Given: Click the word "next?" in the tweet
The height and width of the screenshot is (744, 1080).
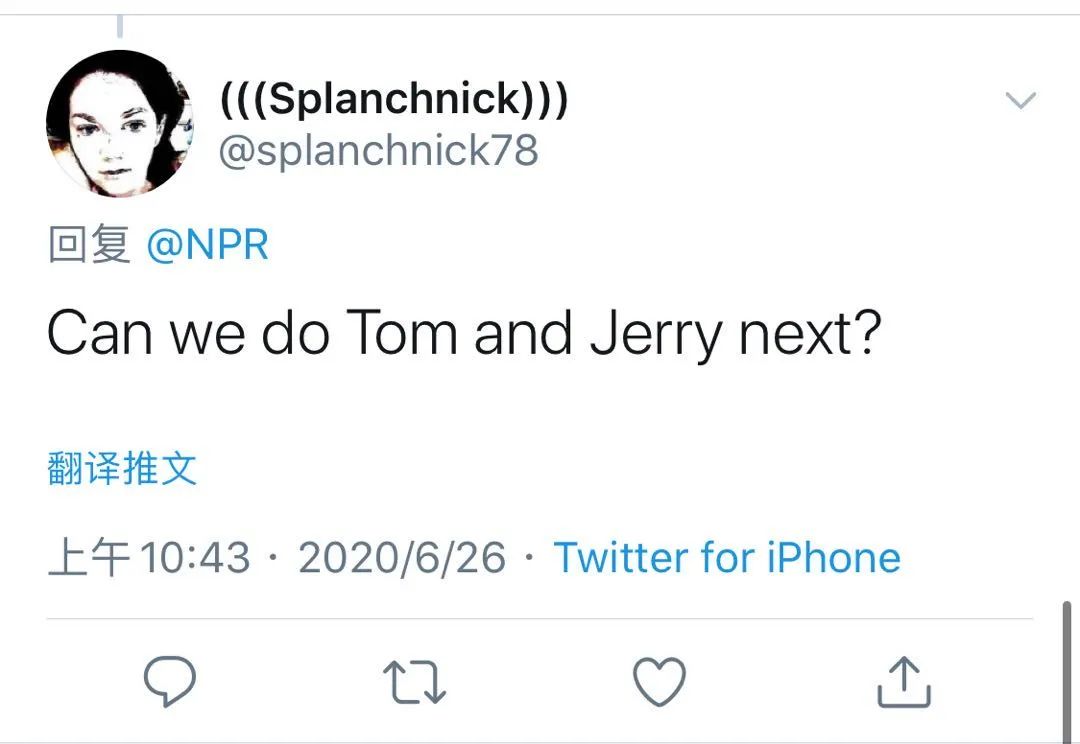Looking at the screenshot, I should (810, 334).
